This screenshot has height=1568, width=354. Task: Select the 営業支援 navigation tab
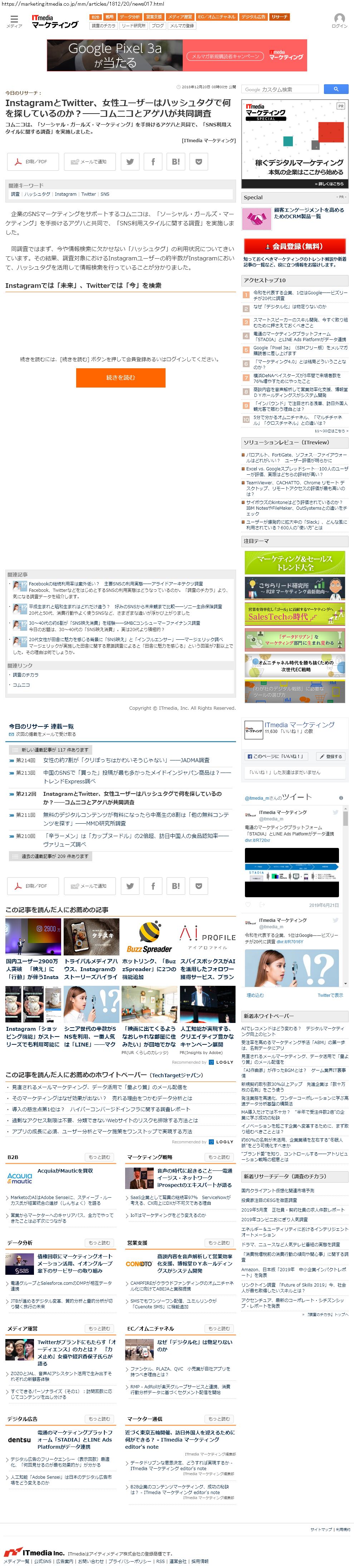coord(154,17)
